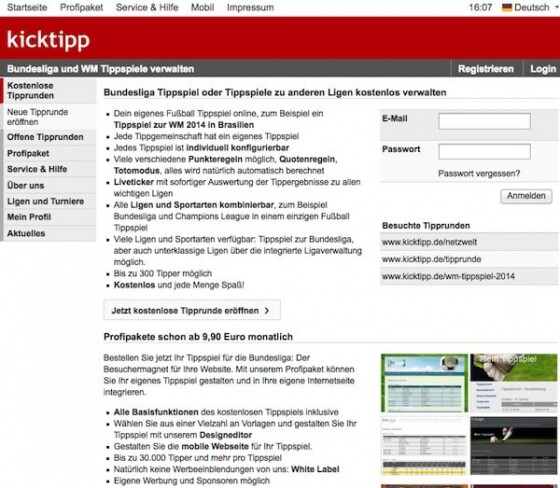Viewport: 560px width, 488px height.
Task: Open Startseite in top navigation
Action: pos(27,7)
